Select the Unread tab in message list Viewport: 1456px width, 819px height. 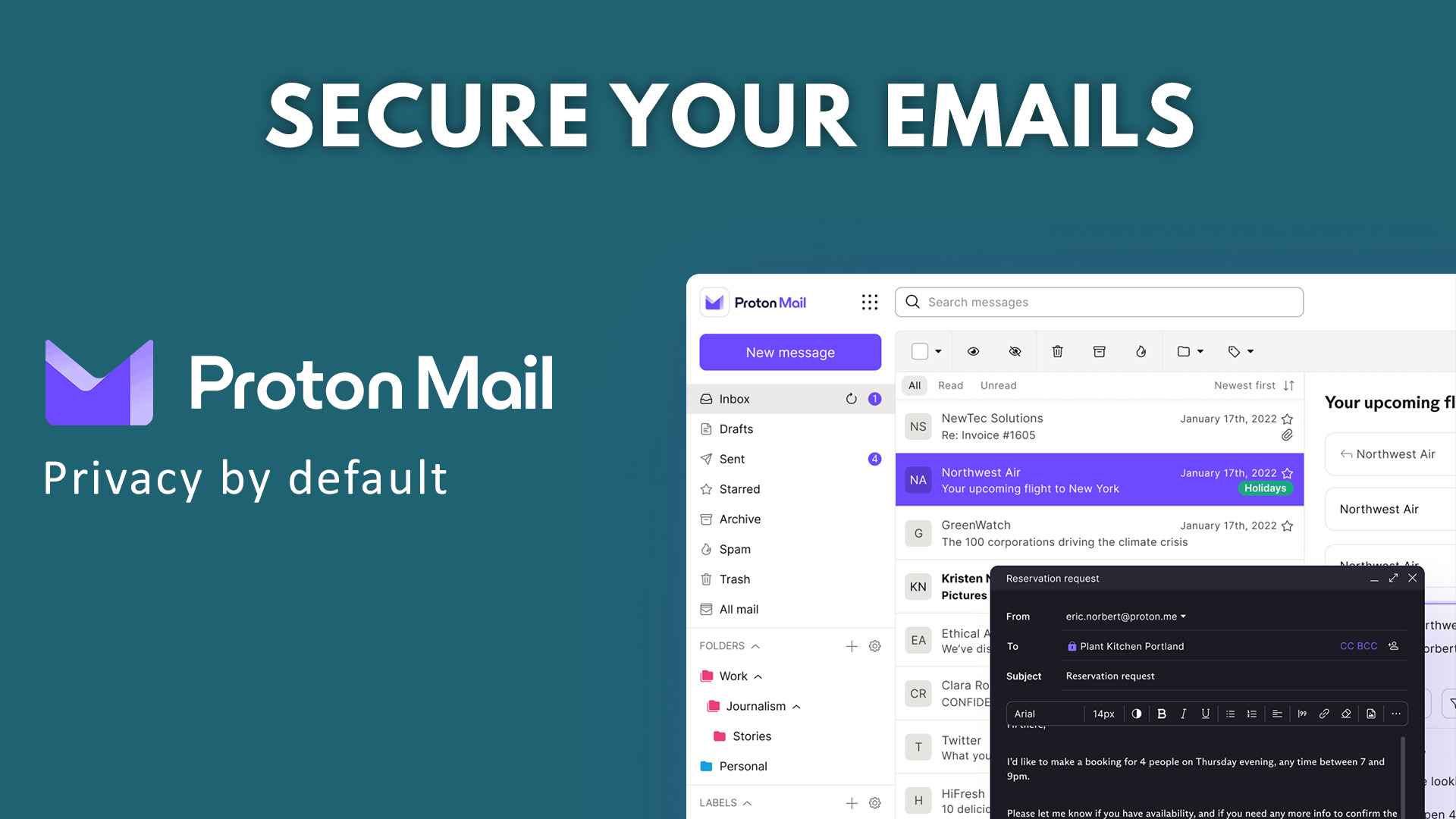(x=998, y=385)
